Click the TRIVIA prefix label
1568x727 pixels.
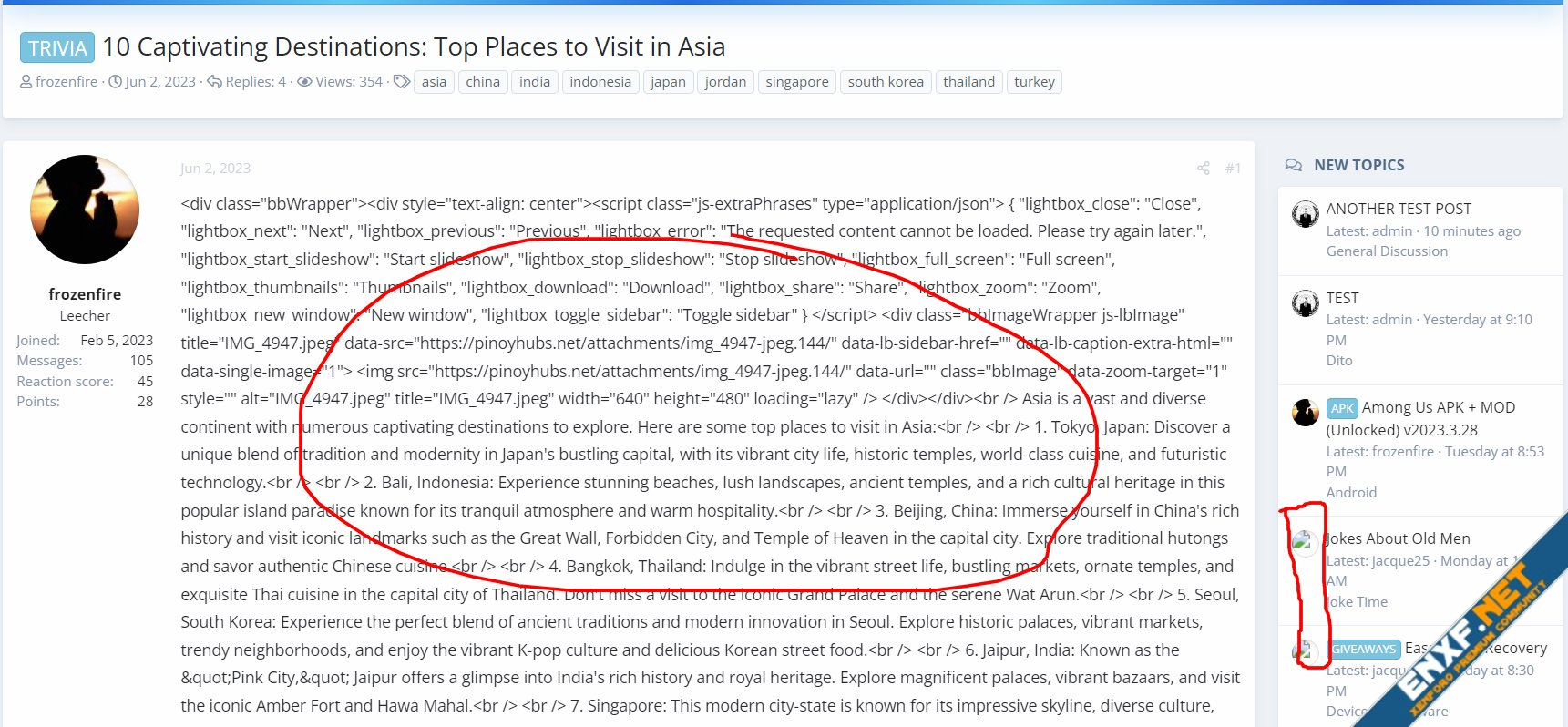pyautogui.click(x=57, y=48)
